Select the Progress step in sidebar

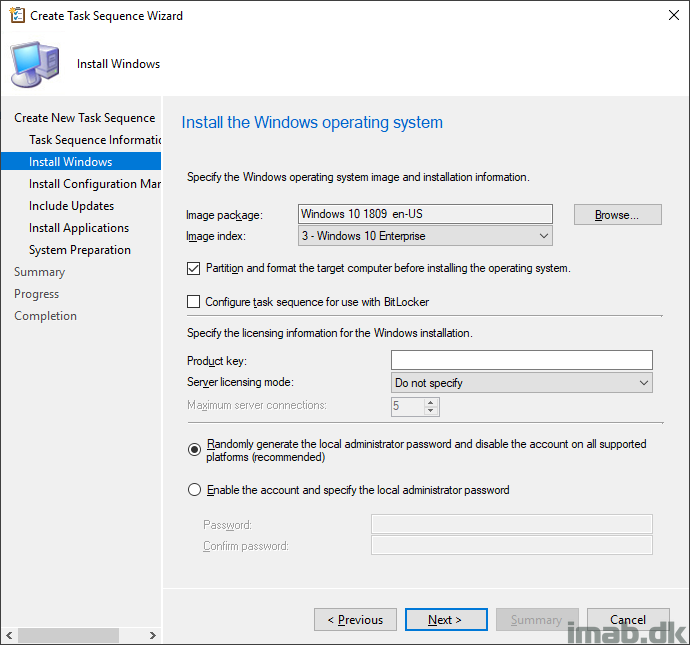click(x=37, y=294)
